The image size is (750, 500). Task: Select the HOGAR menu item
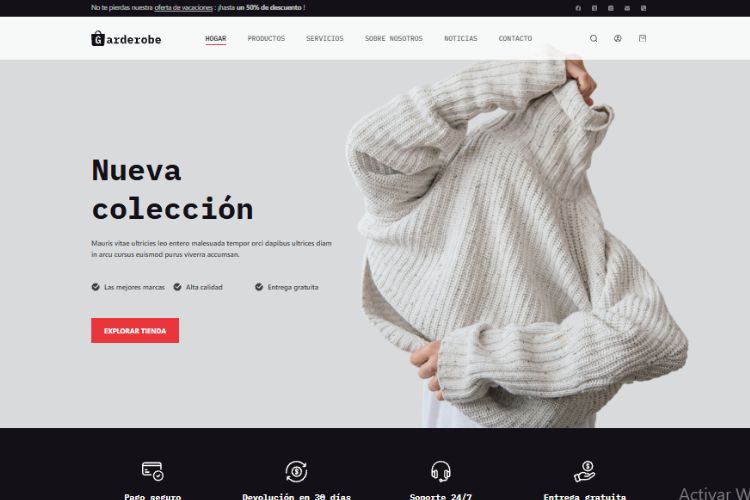[216, 38]
